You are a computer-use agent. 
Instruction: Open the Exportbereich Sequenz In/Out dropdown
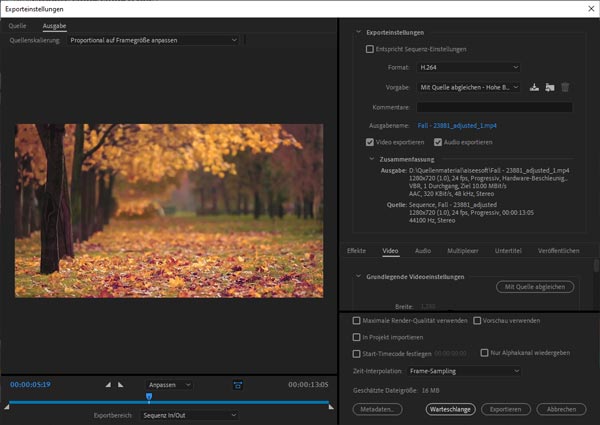pyautogui.click(x=190, y=415)
